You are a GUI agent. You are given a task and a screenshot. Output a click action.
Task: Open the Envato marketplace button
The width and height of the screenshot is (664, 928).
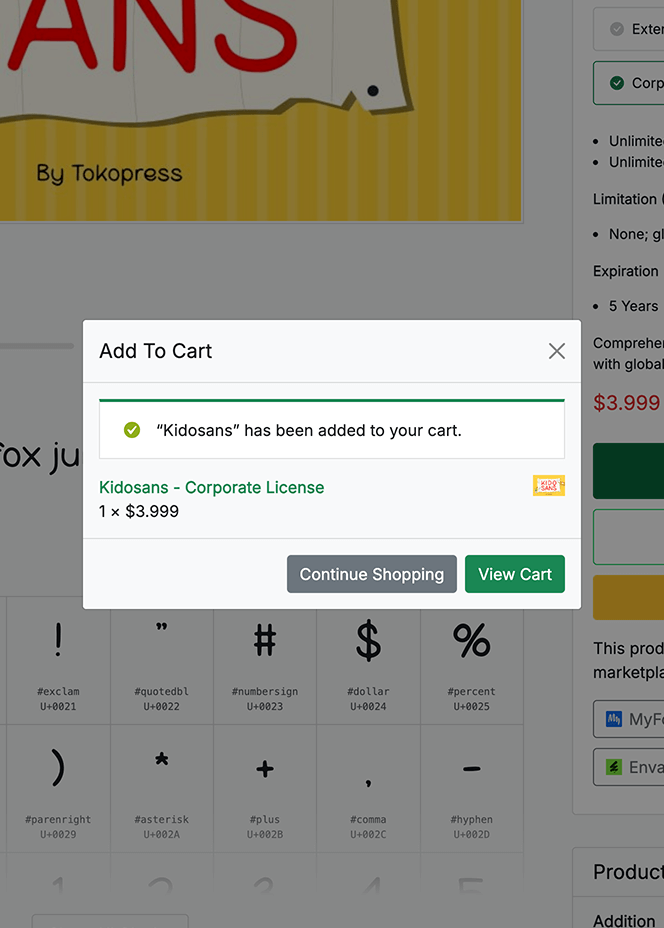coord(629,767)
